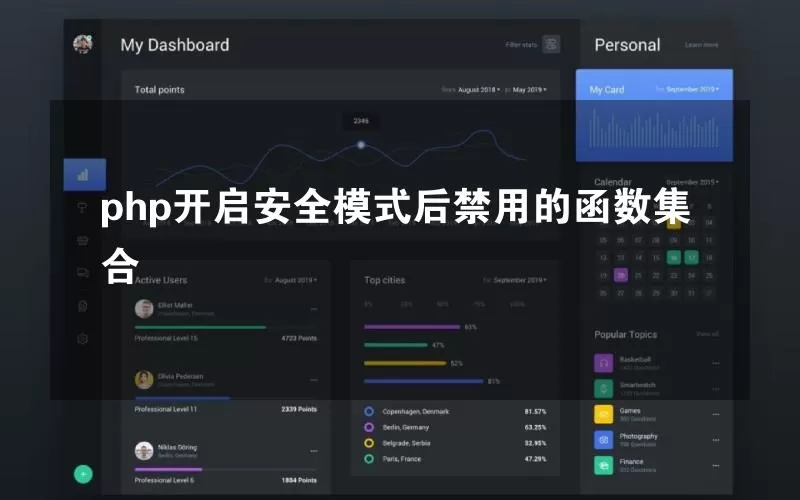Click the Games topic name

point(630,410)
